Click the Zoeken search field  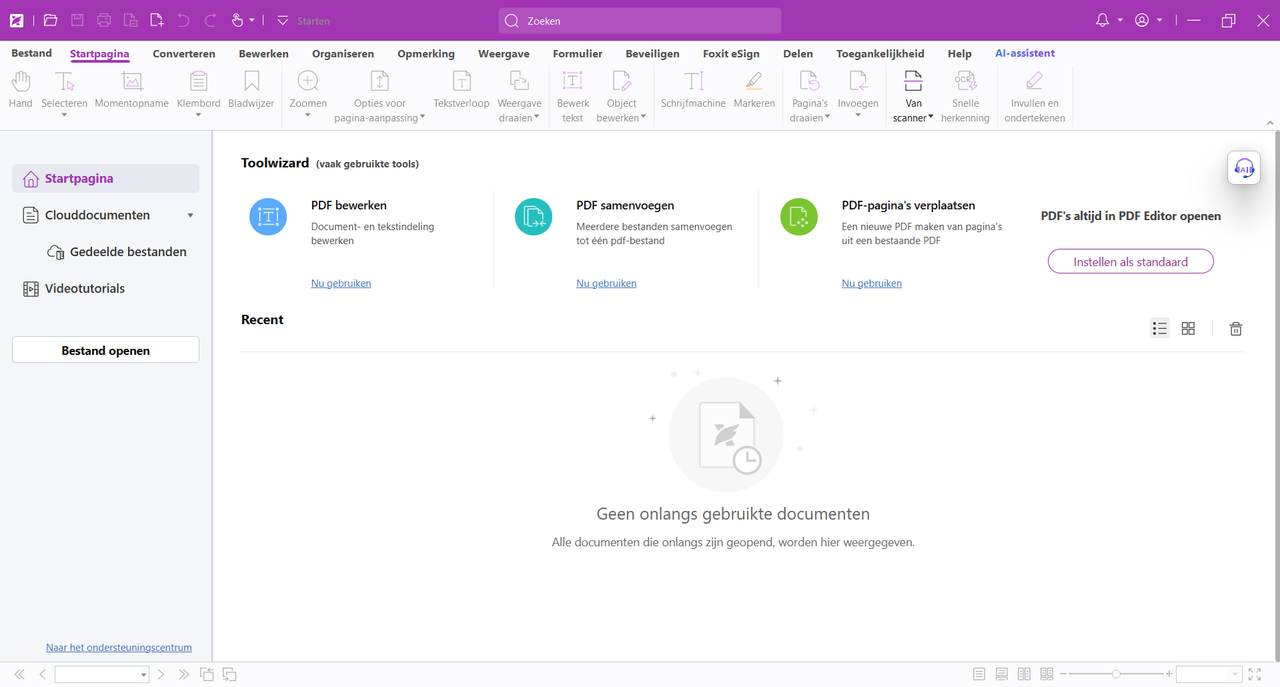tap(640, 20)
